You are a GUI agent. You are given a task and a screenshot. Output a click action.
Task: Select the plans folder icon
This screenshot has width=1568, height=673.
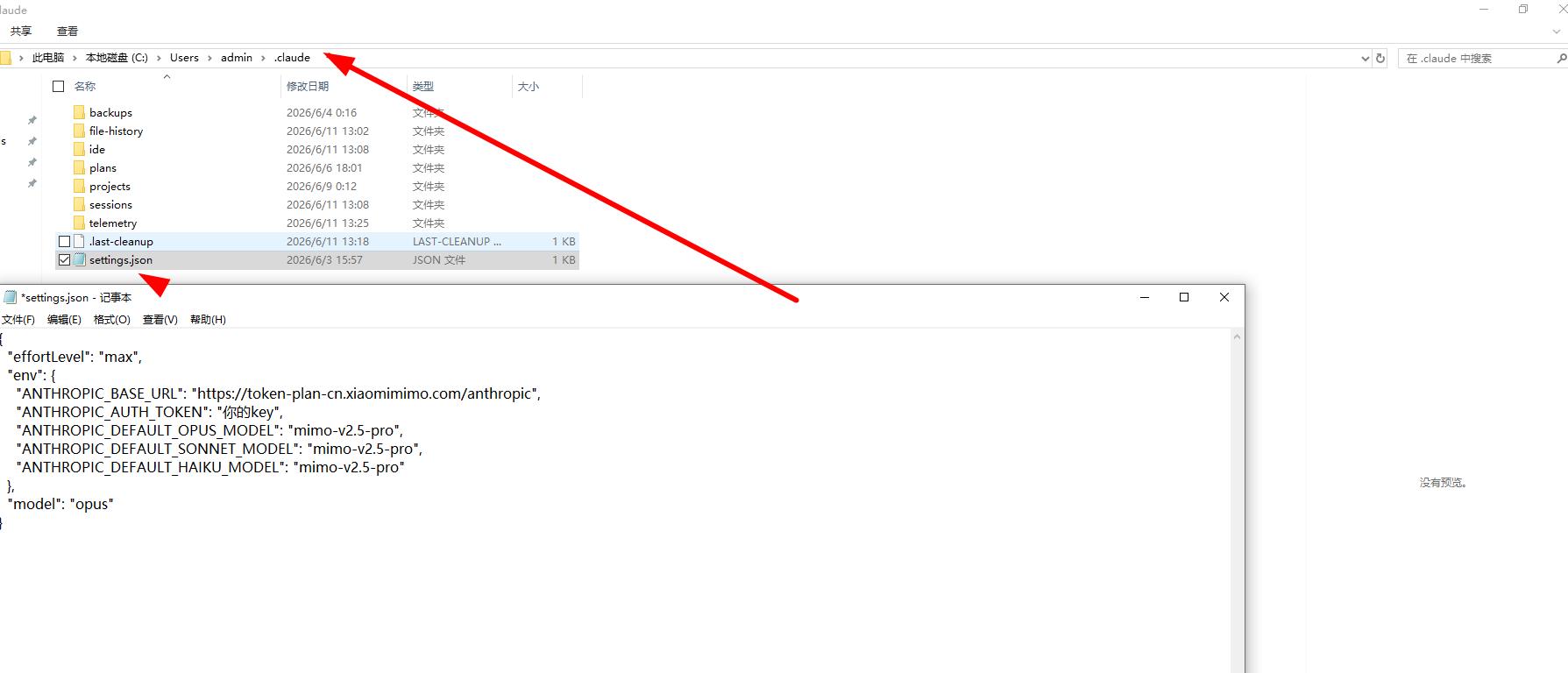(79, 167)
